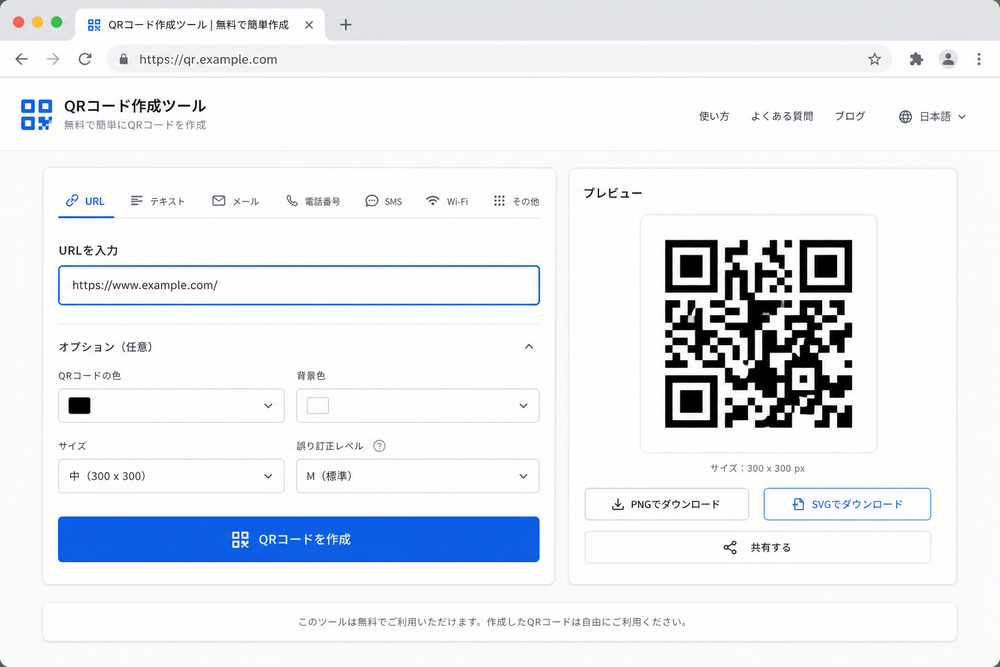The width and height of the screenshot is (1000, 667).
Task: Collapse the オプション（任意）section chevron
Action: coord(529,347)
